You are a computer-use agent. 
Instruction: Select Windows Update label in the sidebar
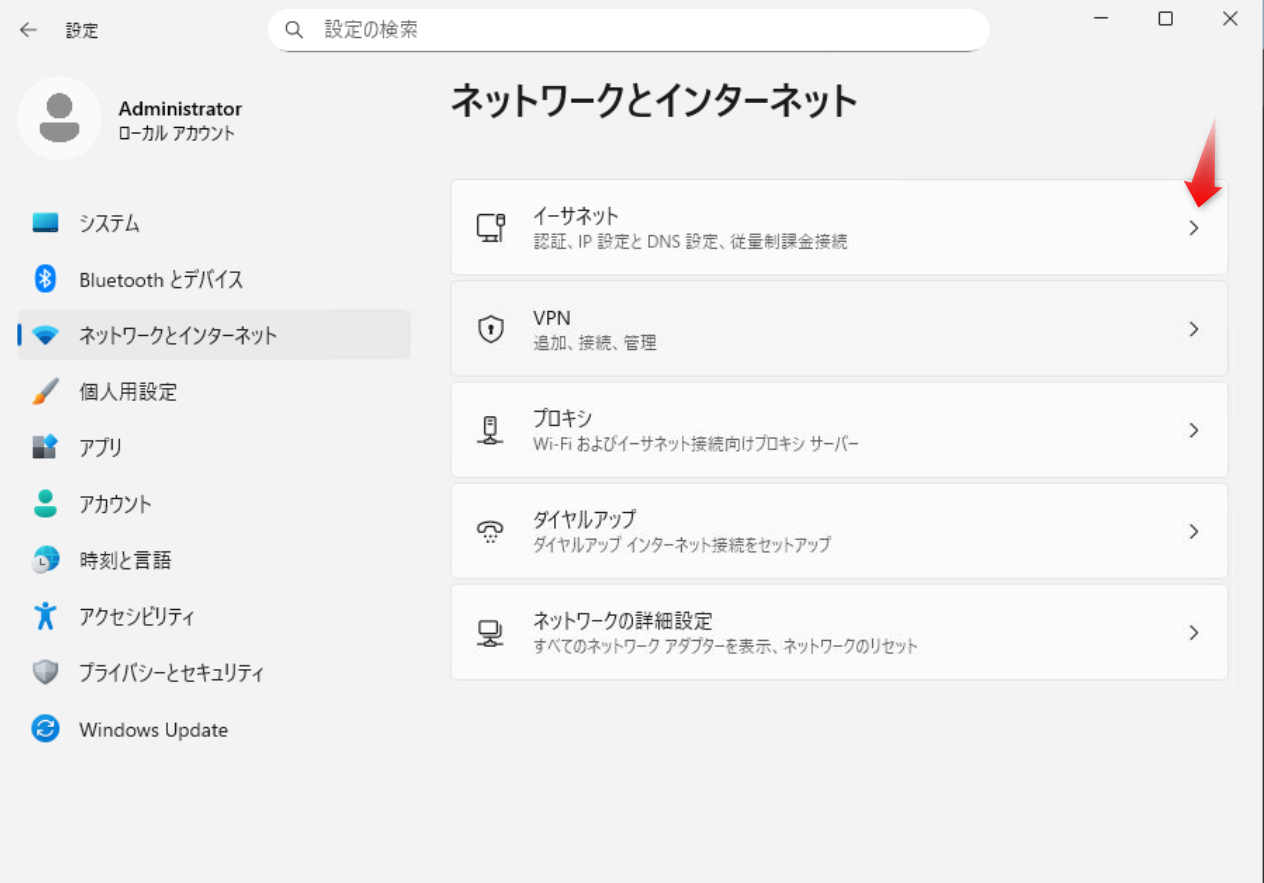(x=153, y=730)
